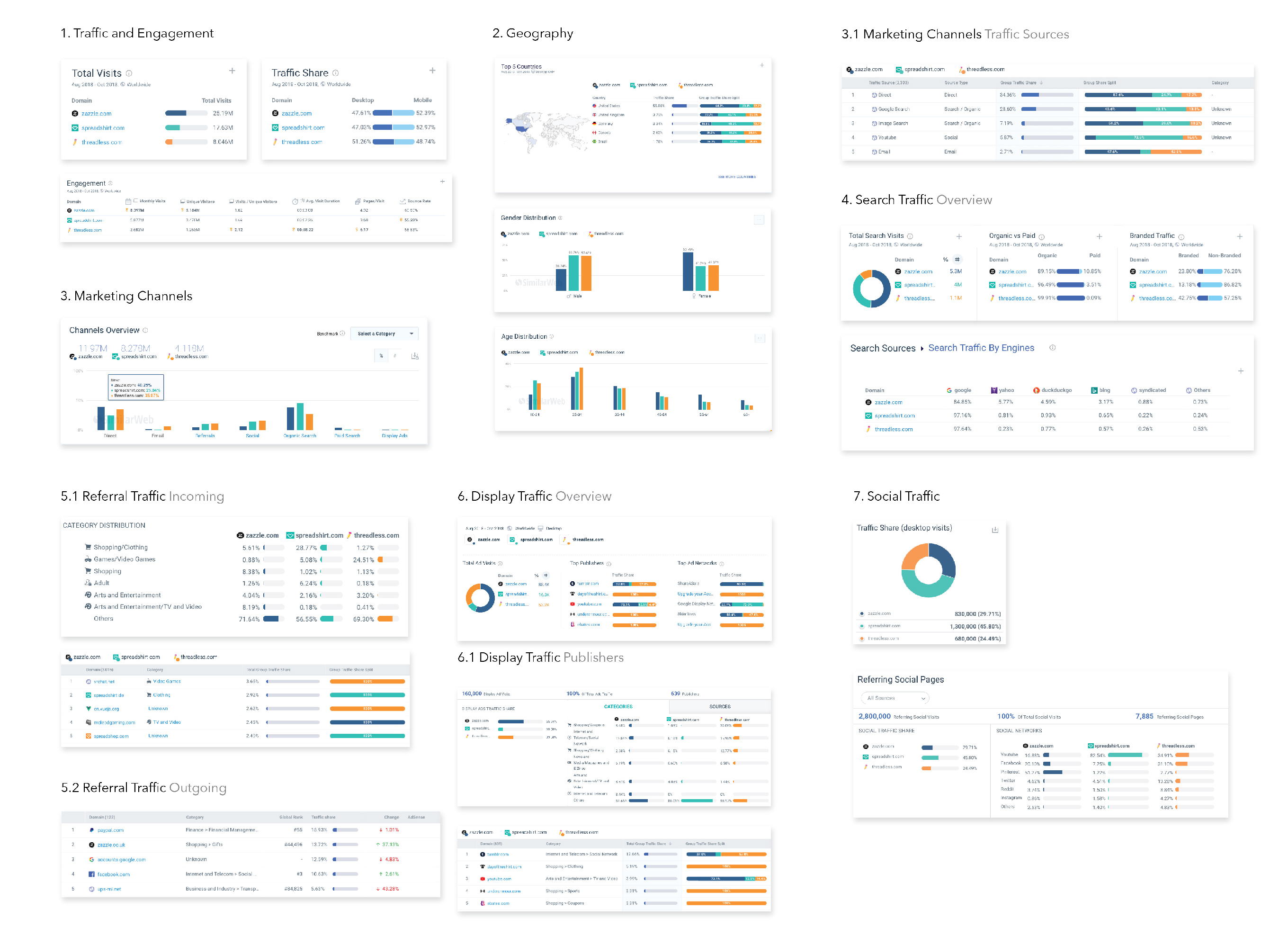Screen dimensions: 1288x937
Task: Open facebook.com in outgoing referrals table
Action: (x=113, y=875)
